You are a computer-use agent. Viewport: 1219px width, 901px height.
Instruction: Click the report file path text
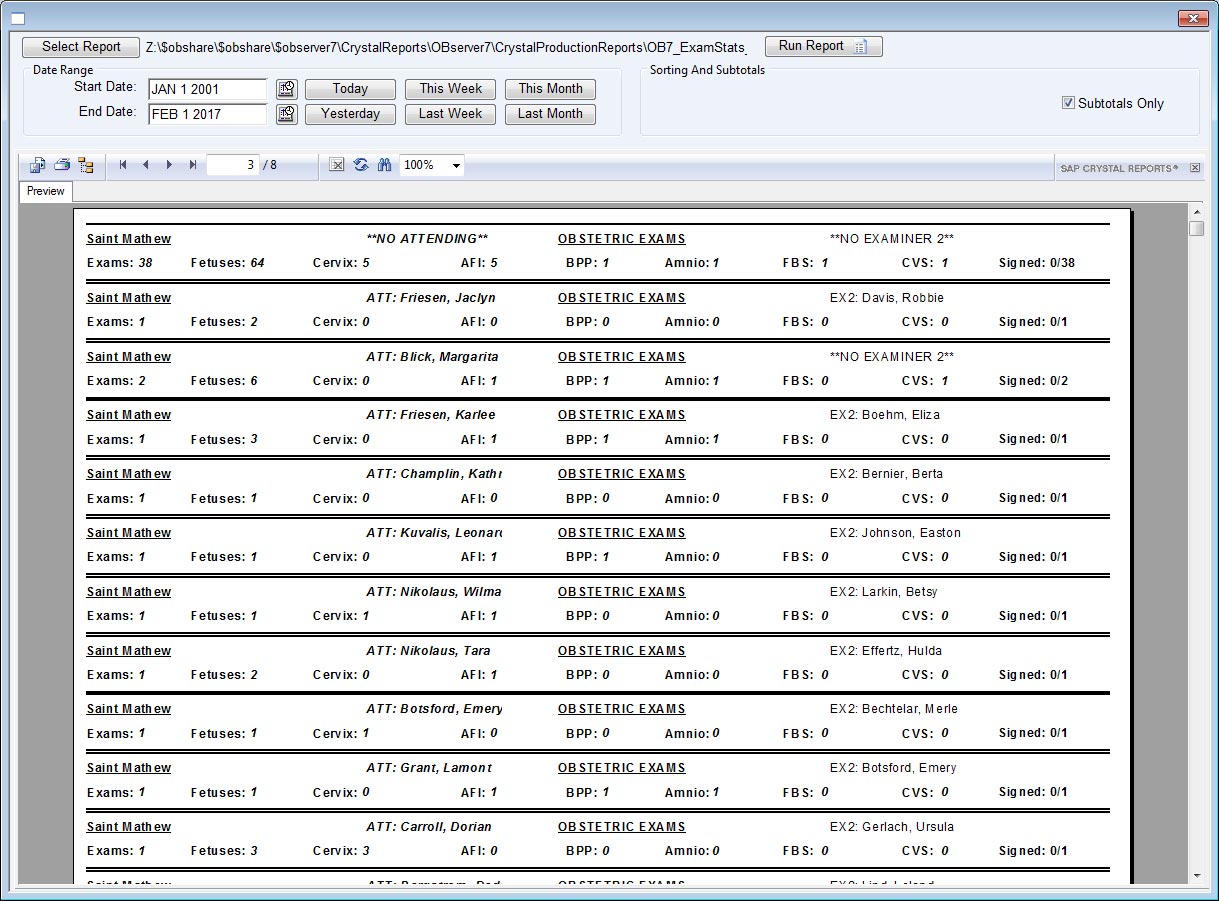coord(446,47)
